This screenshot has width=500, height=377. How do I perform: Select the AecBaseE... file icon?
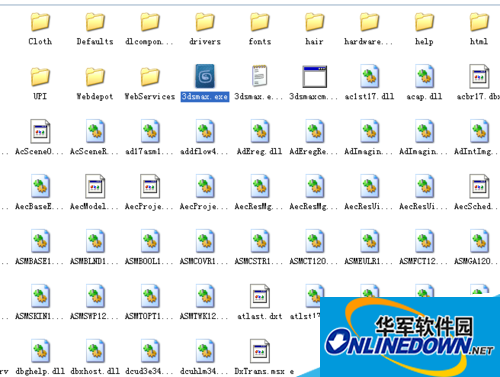(x=40, y=186)
